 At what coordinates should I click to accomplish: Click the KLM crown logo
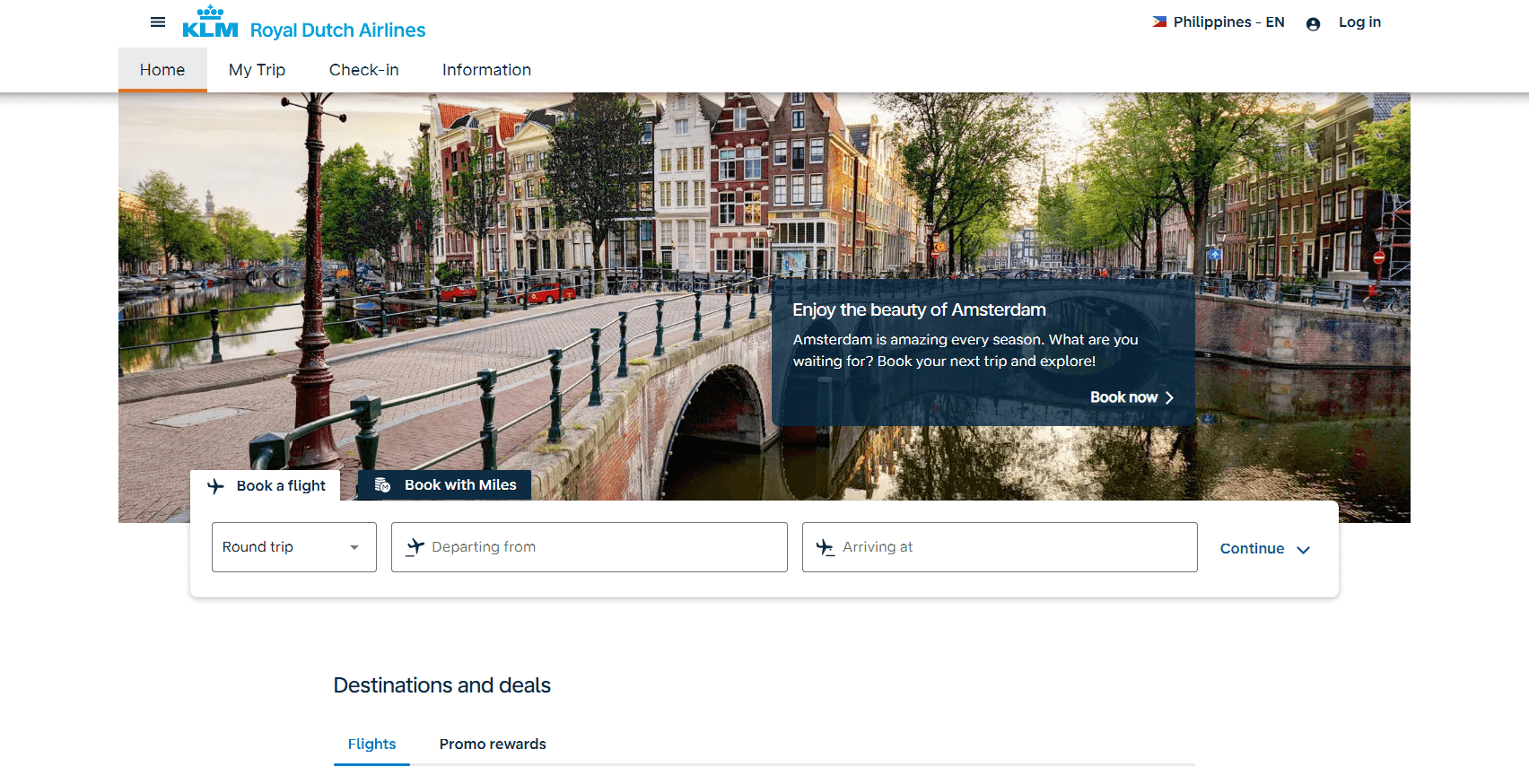[x=211, y=22]
